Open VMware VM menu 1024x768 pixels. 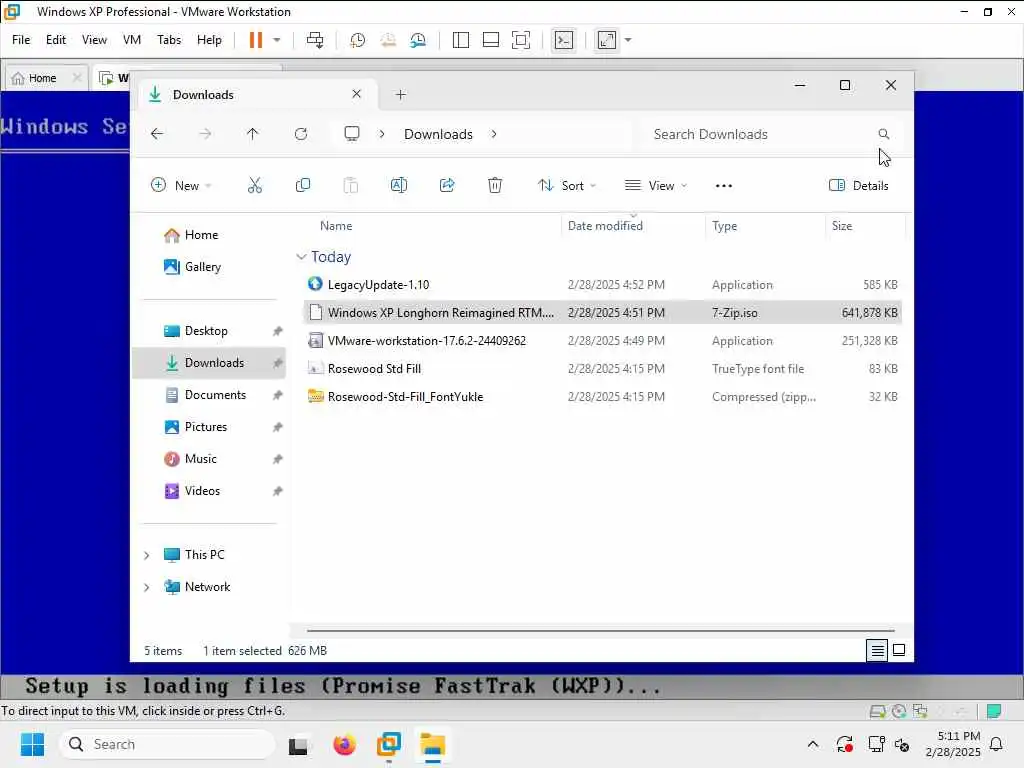coord(132,40)
